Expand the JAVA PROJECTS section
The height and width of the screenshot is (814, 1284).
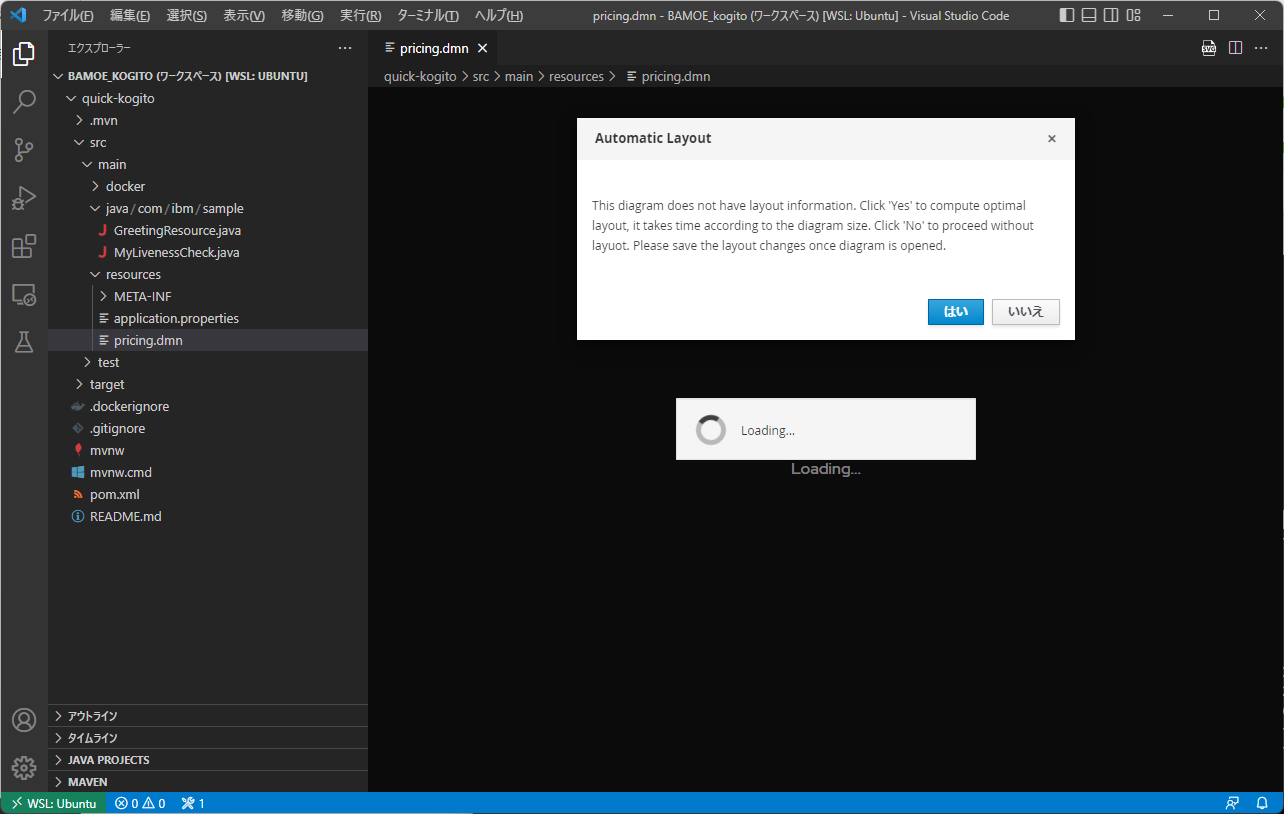click(x=208, y=760)
